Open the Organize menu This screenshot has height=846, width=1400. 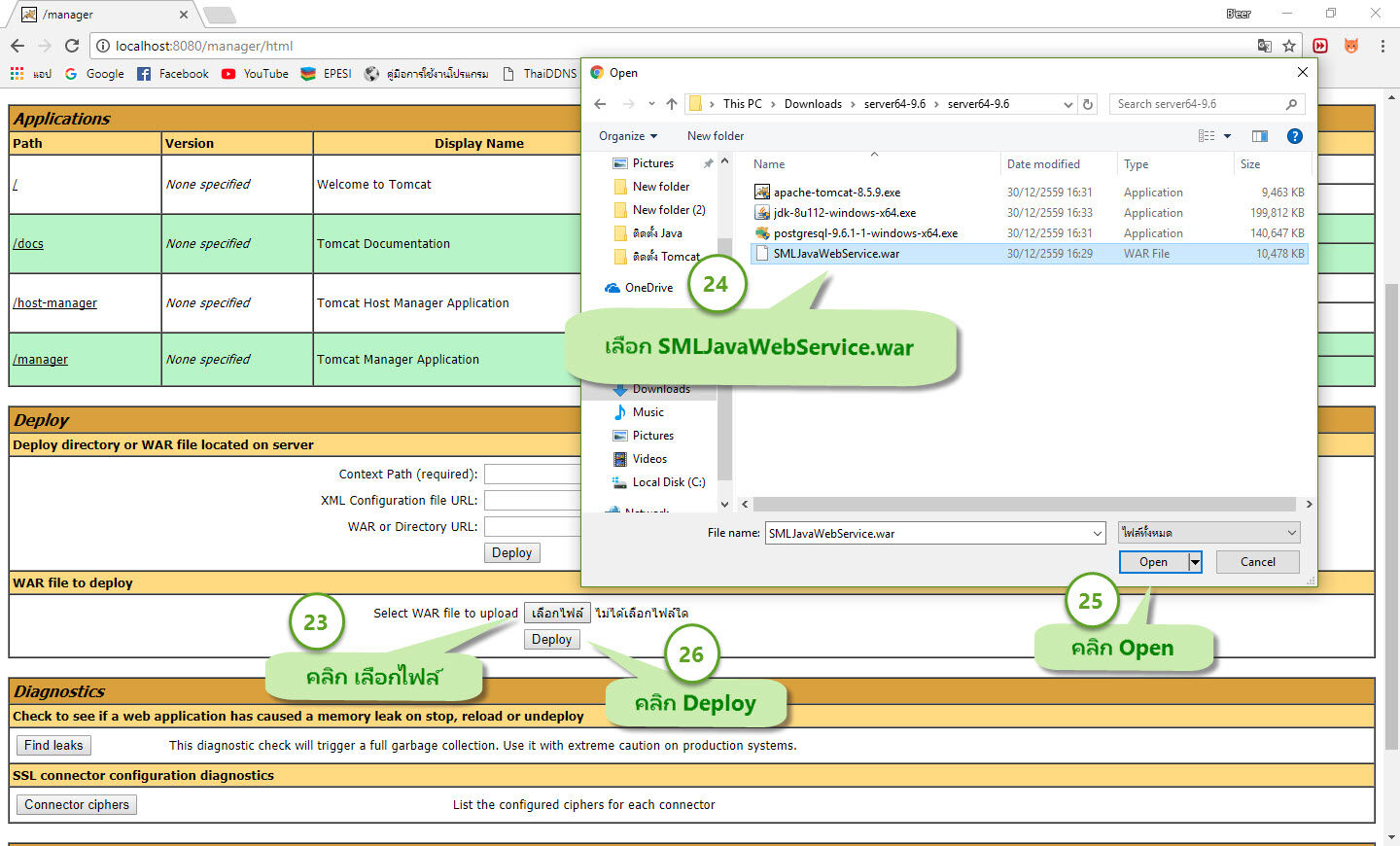[626, 136]
